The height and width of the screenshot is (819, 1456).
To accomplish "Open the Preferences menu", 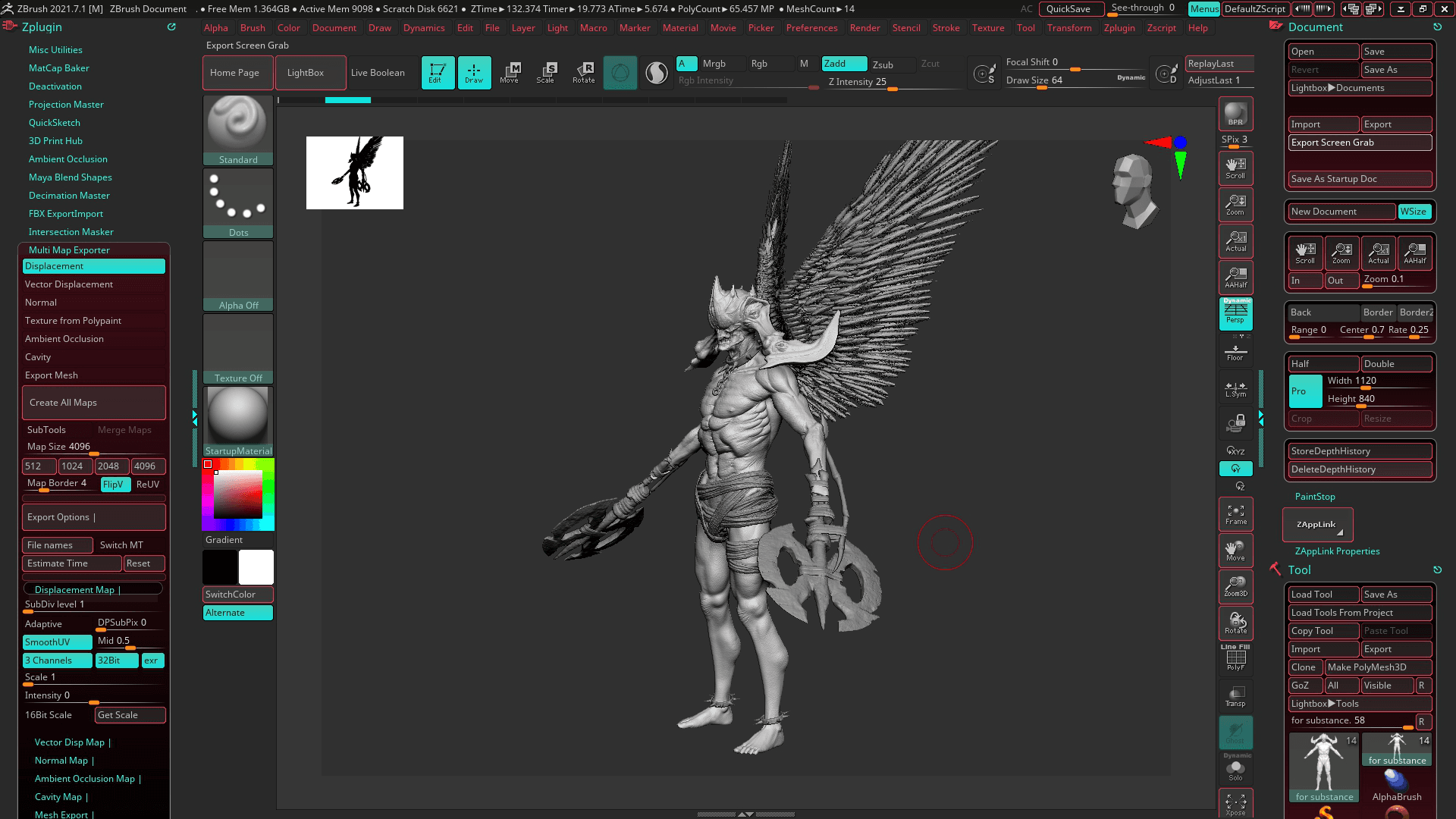I will pos(811,28).
